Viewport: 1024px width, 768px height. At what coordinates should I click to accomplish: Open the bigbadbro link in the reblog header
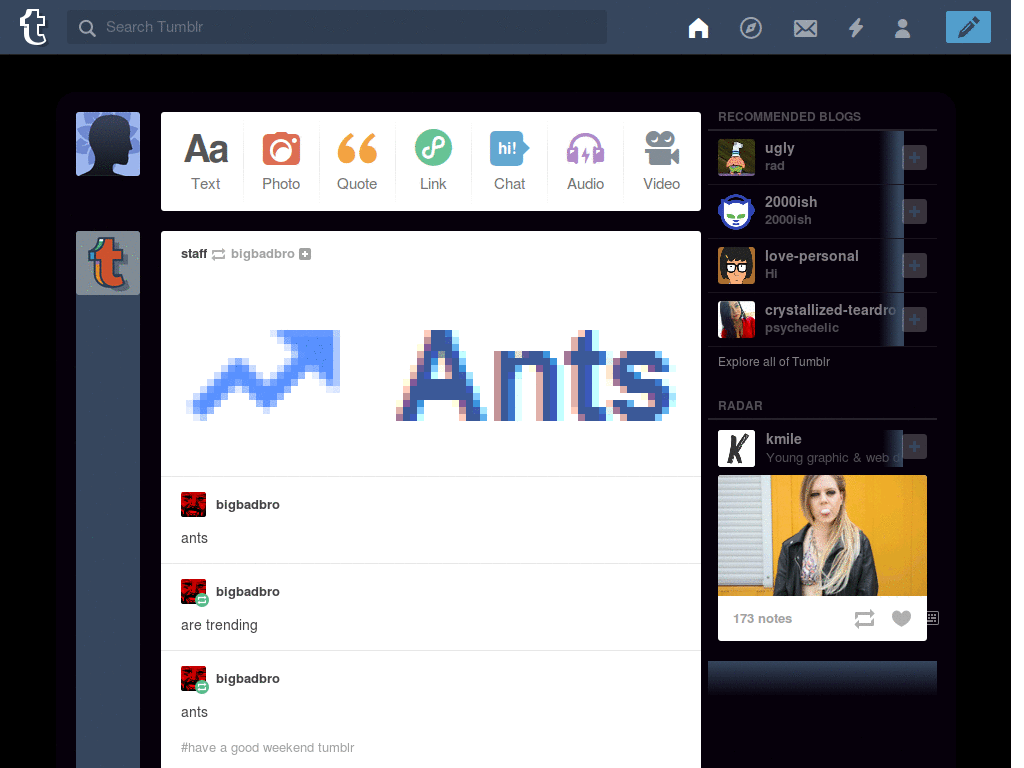(x=263, y=253)
